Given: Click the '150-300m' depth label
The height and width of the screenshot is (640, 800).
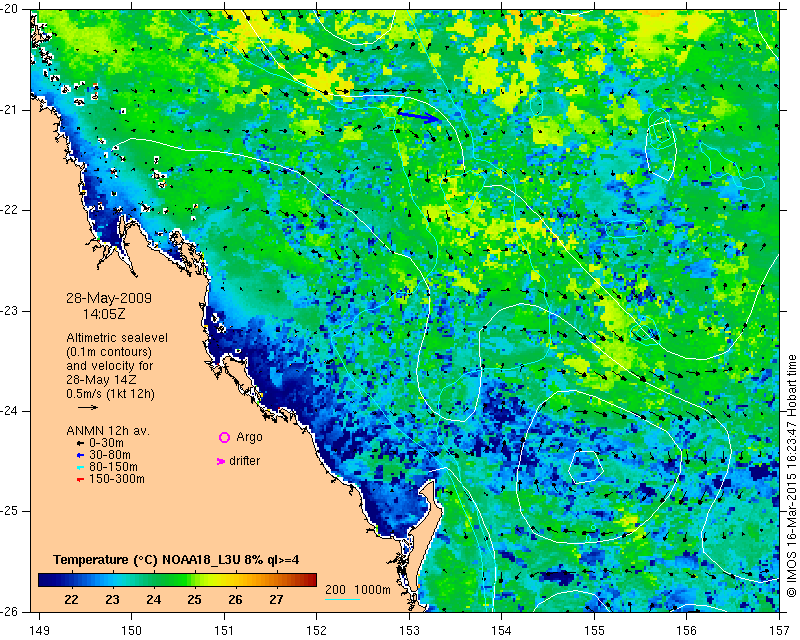Looking at the screenshot, I should pos(117,479).
